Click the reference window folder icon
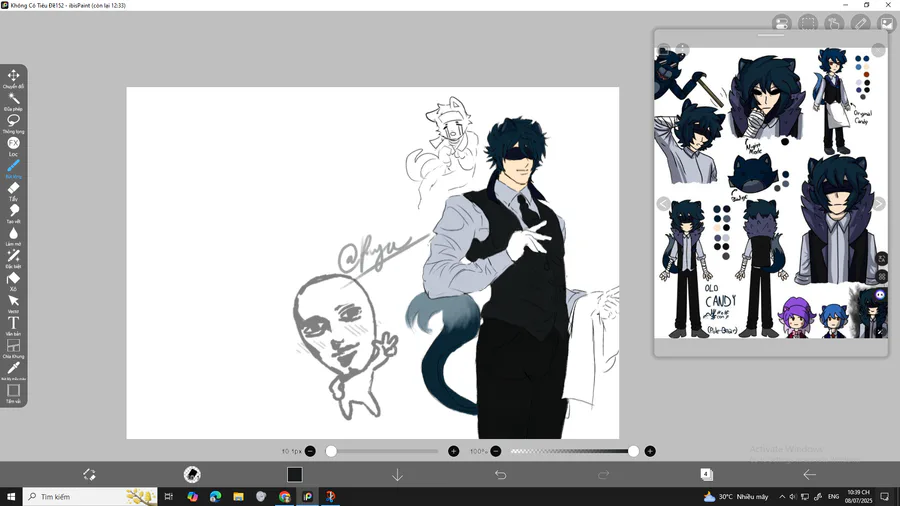Image resolution: width=900 pixels, height=506 pixels. click(x=664, y=49)
